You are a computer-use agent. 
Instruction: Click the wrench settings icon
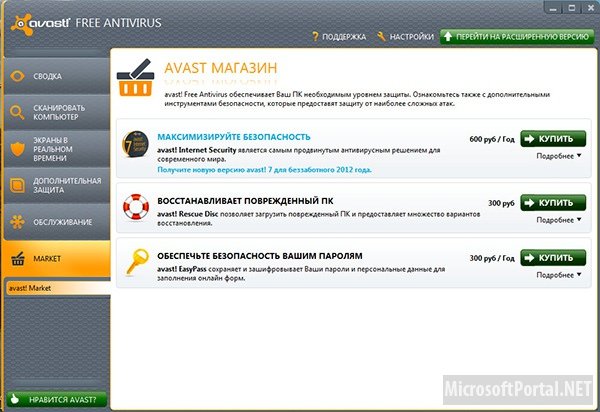381,37
